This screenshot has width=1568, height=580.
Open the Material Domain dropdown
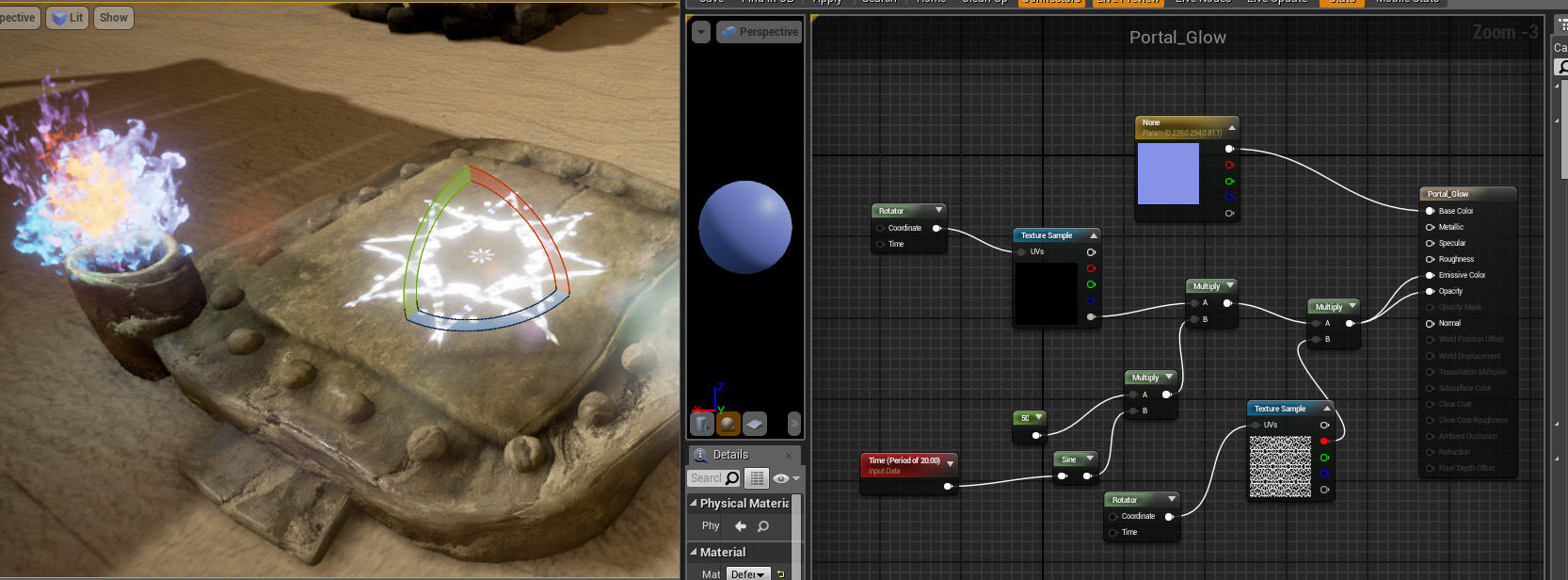(748, 574)
